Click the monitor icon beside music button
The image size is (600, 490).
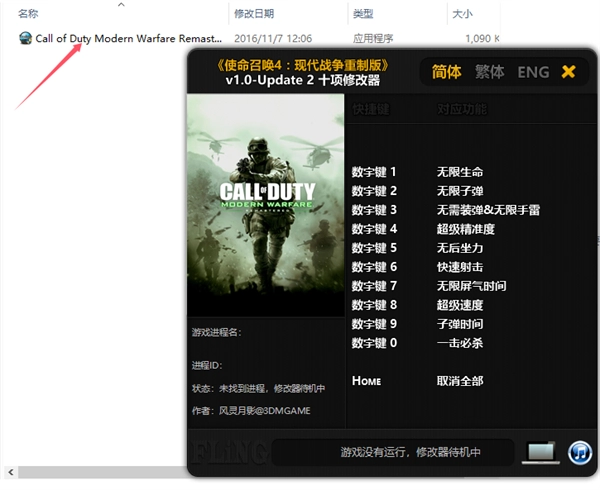click(541, 452)
